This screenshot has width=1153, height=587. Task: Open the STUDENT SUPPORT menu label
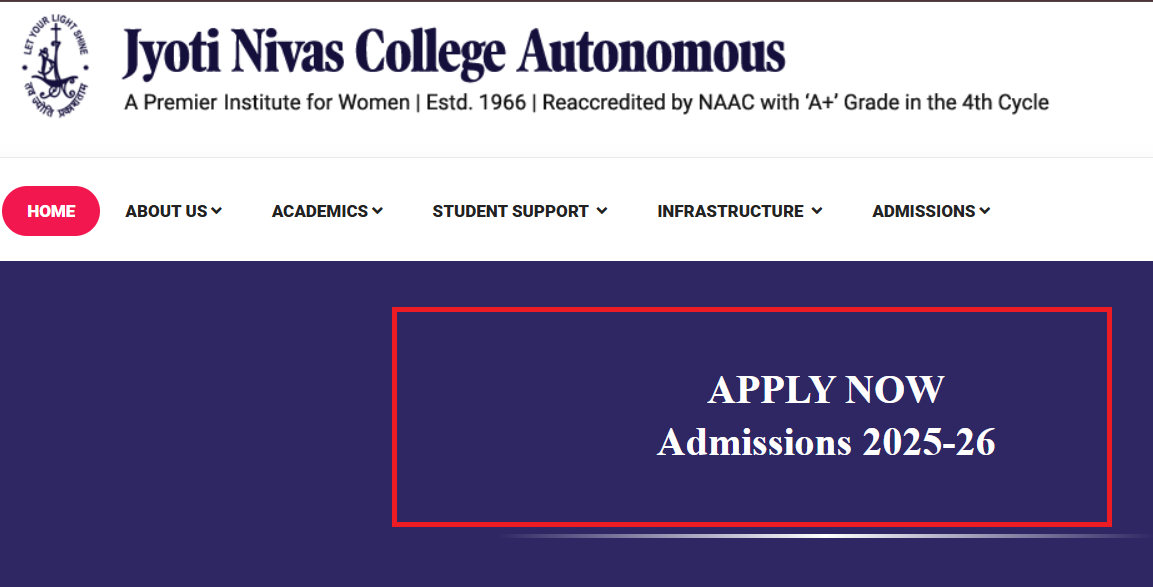[510, 211]
